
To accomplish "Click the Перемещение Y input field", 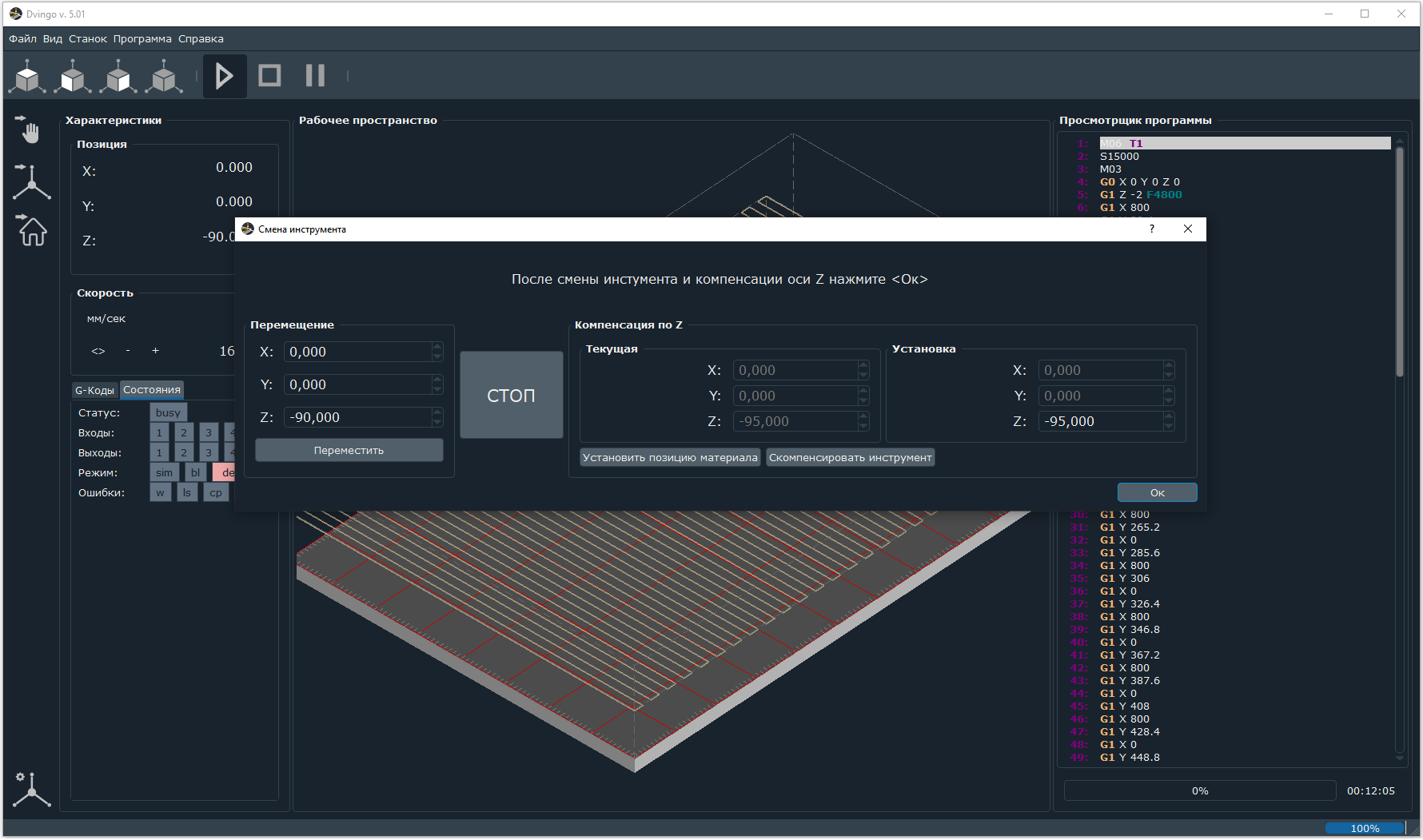I will 358,385.
